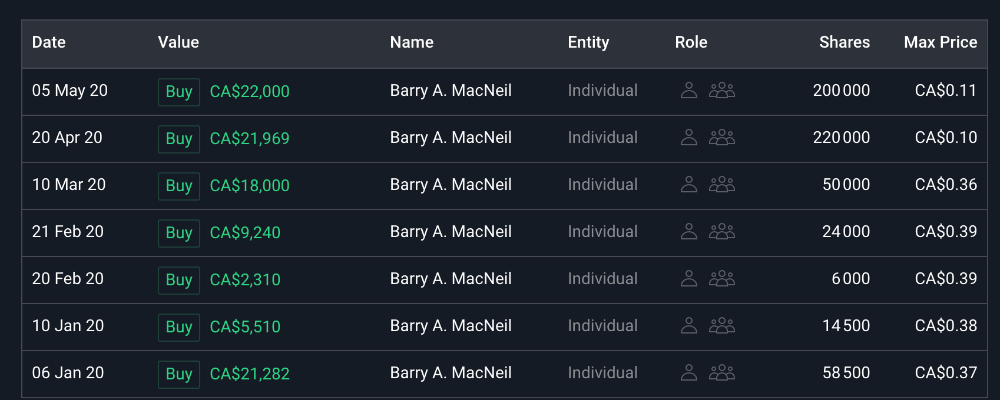Image resolution: width=1000 pixels, height=400 pixels.
Task: Sort by the Date column header
Action: pos(49,42)
